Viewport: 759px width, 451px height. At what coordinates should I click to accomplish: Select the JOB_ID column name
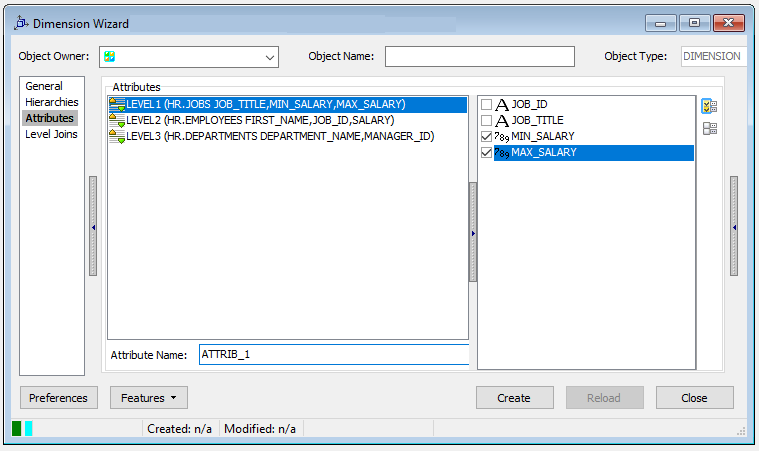click(530, 105)
